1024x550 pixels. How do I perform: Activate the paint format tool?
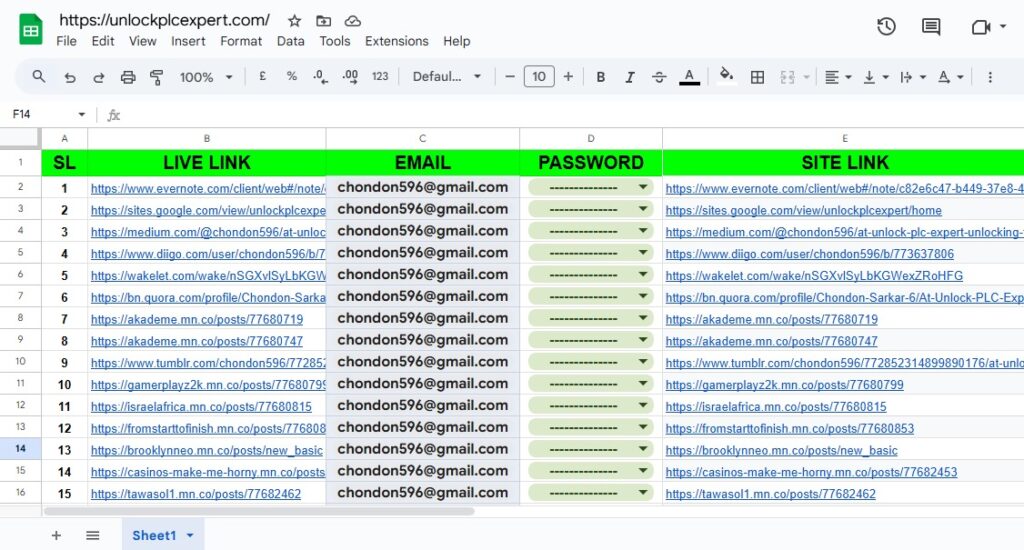(x=157, y=77)
